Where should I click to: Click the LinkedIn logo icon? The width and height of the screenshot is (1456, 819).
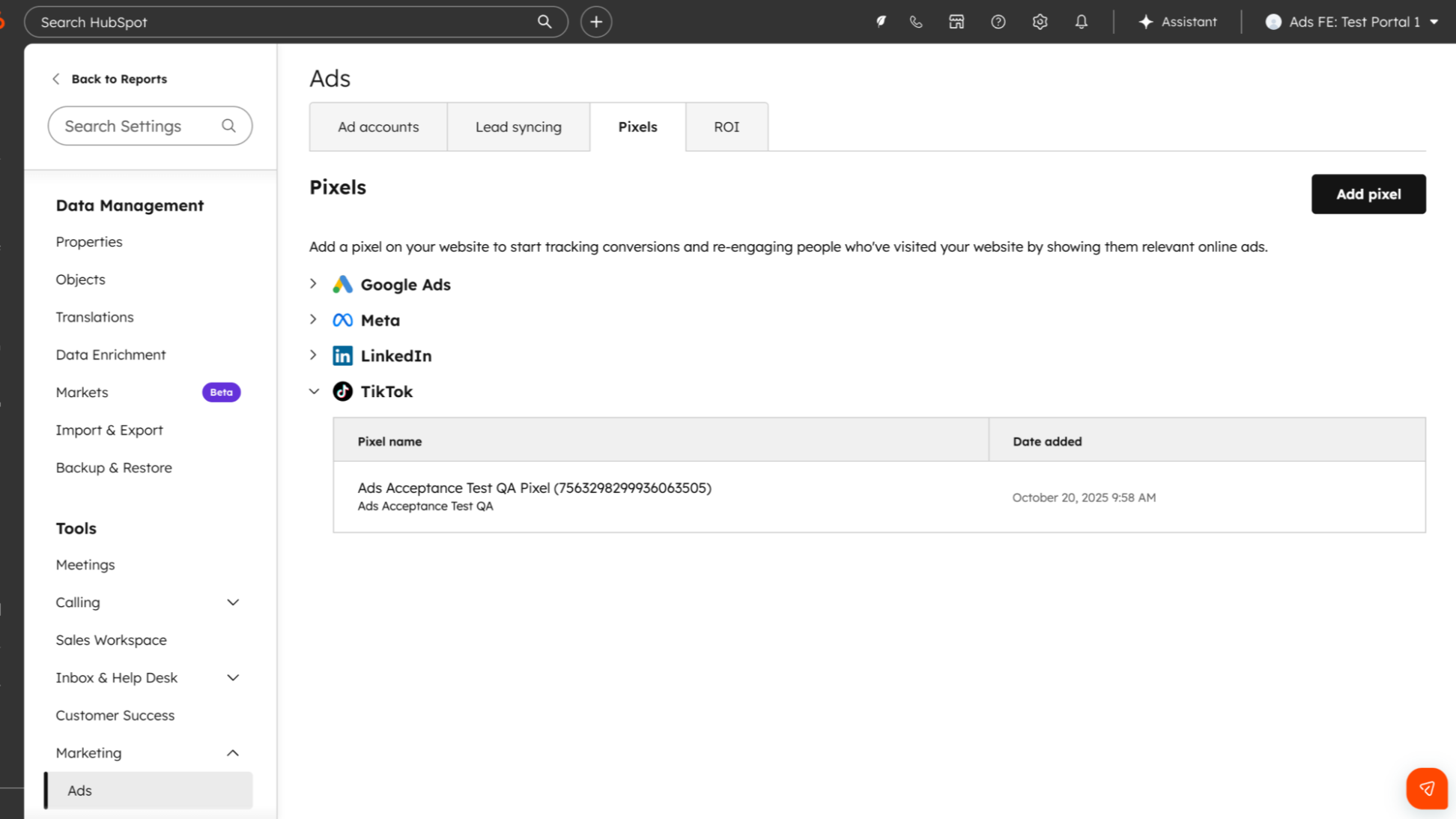pos(342,355)
